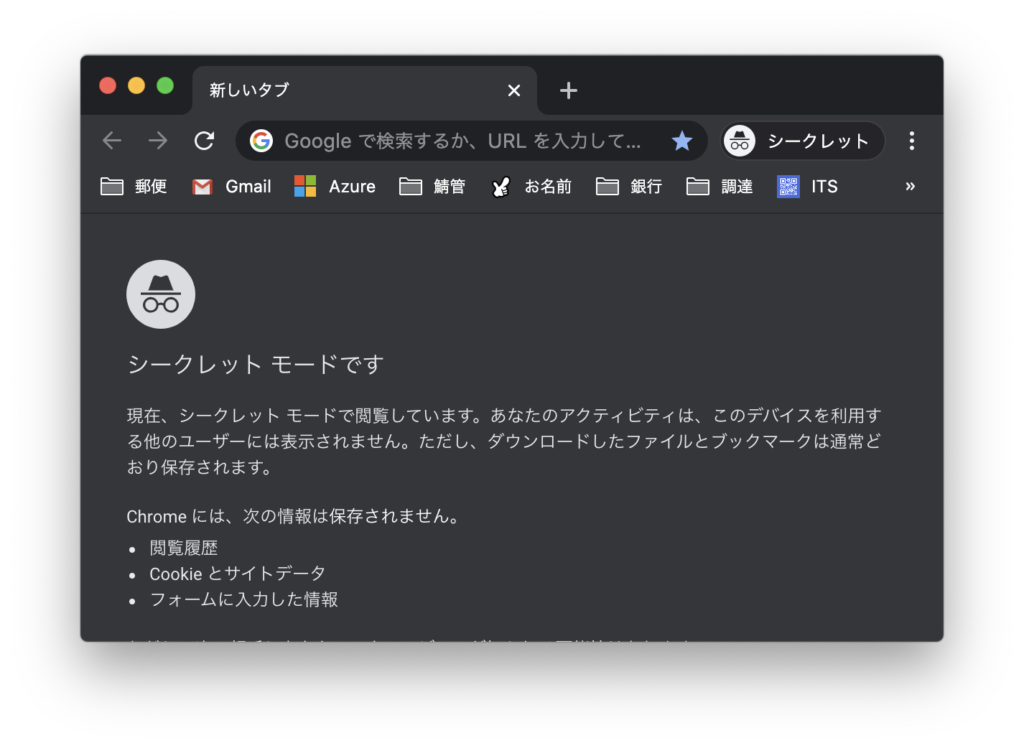
Task: Expand the 郵便 bookmark folder
Action: pyautogui.click(x=134, y=186)
